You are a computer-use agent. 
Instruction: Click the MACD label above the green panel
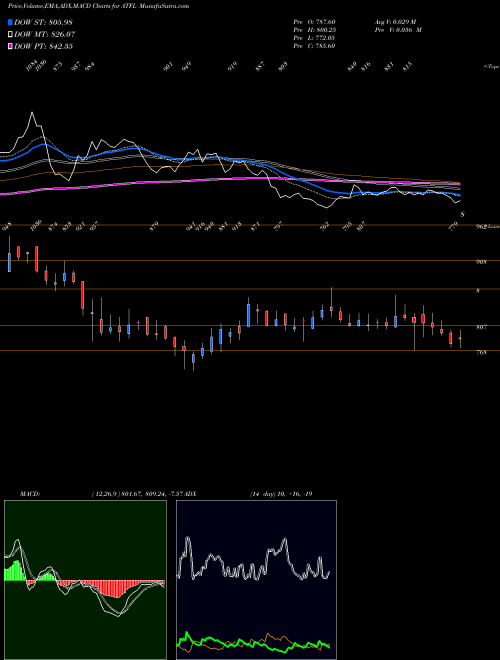coord(29,494)
